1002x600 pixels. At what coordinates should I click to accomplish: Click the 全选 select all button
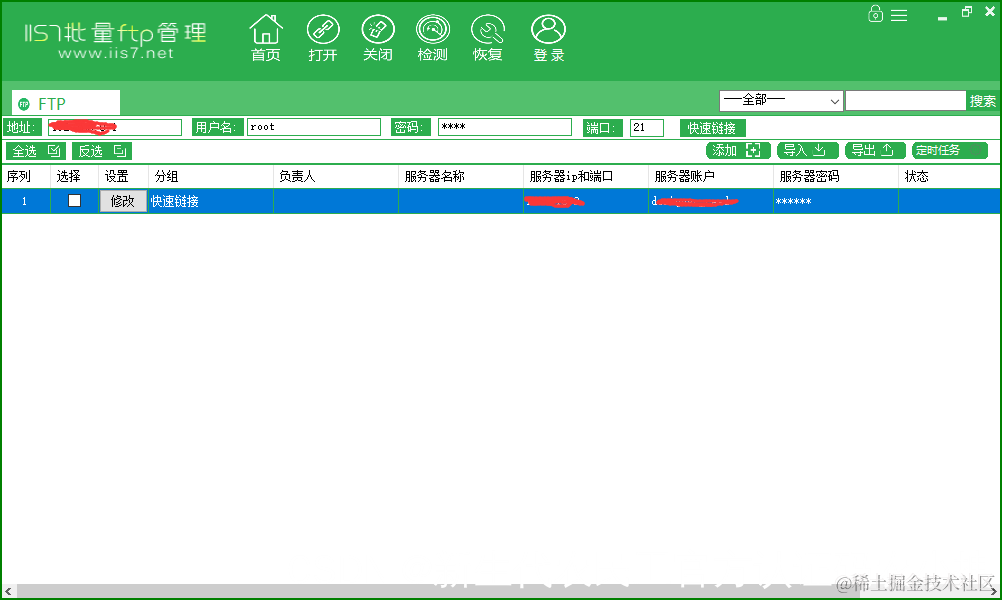click(36, 151)
